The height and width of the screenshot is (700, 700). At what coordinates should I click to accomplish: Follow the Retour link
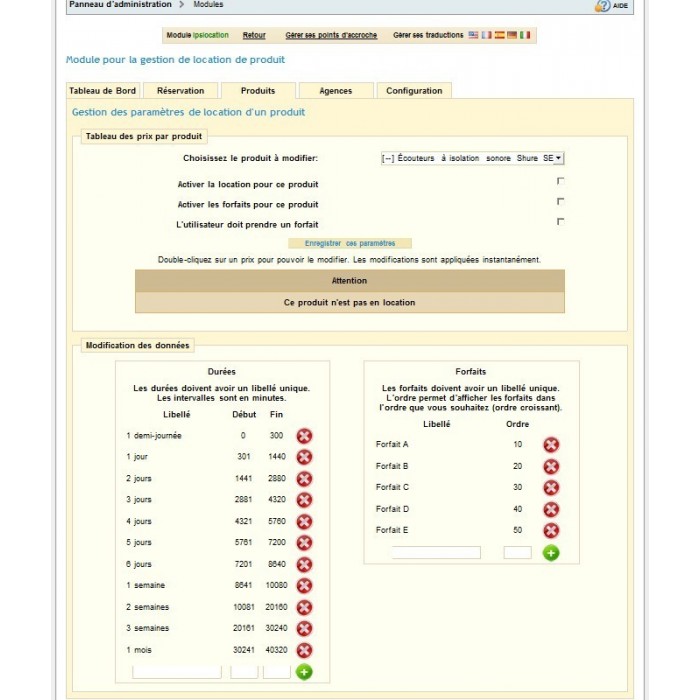pos(254,35)
